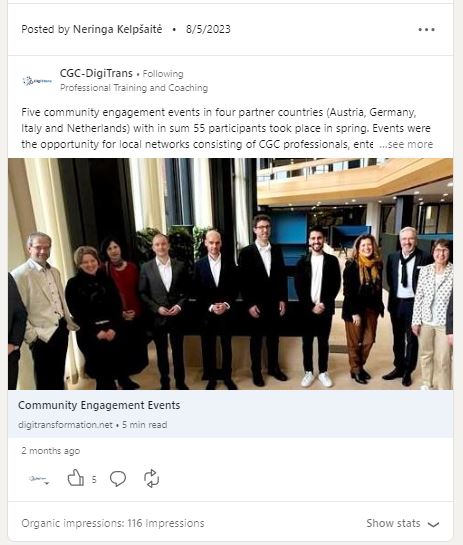View the 5 reactions count

tap(94, 480)
